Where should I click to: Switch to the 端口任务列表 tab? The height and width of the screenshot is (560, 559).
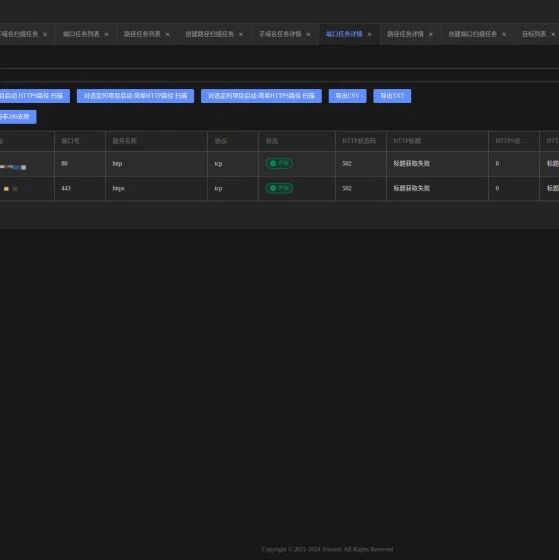click(81, 34)
